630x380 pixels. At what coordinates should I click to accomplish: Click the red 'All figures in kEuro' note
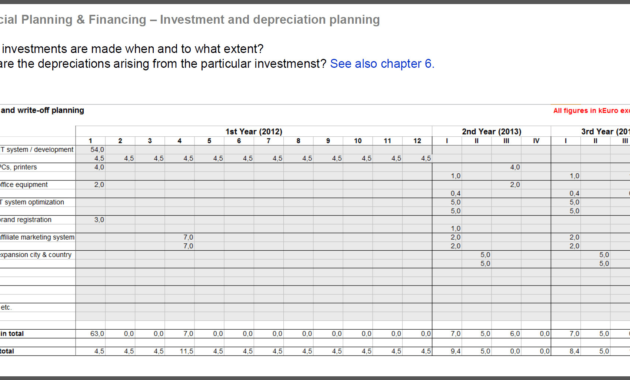591,111
